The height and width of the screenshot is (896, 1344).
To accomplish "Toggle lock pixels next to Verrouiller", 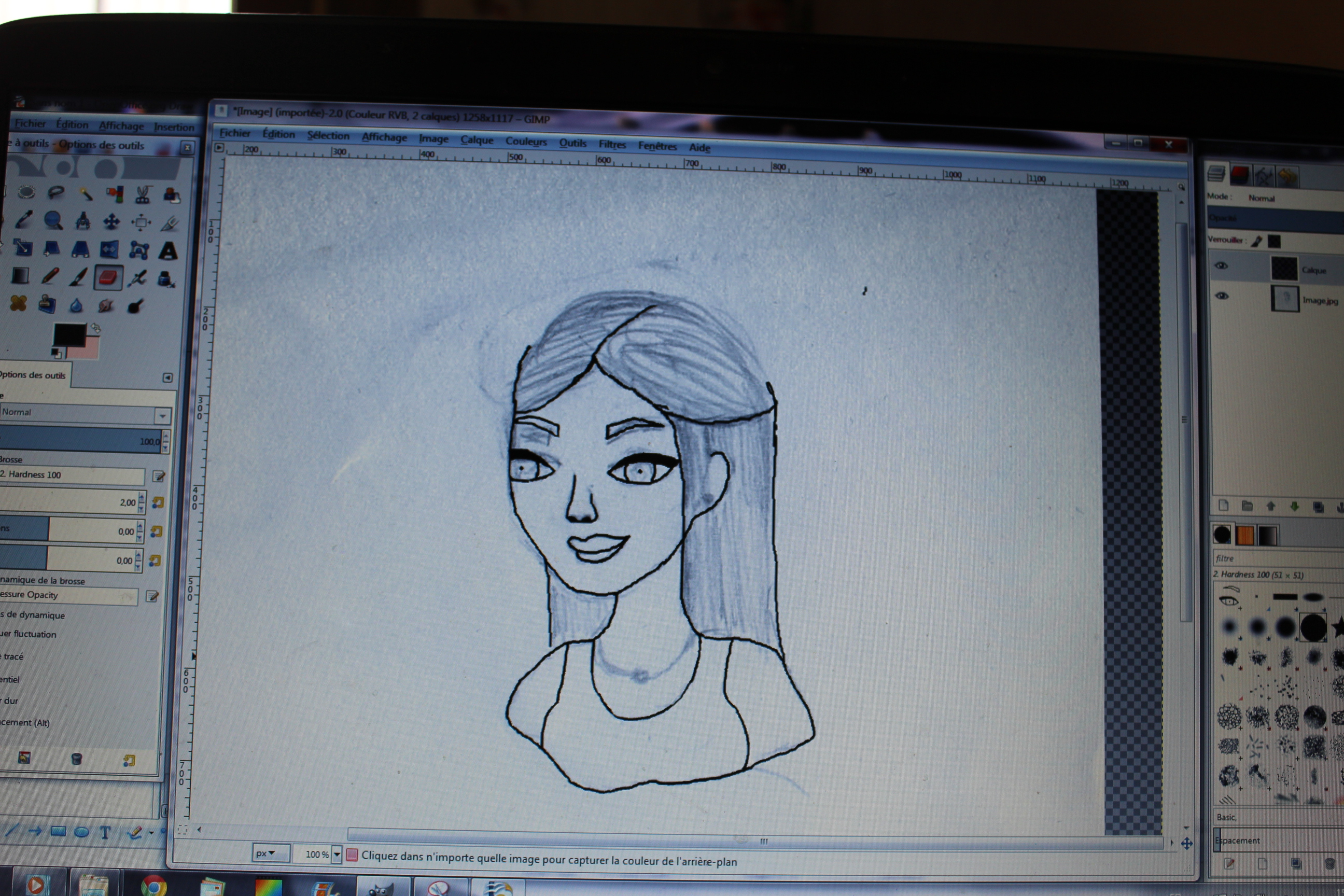I will 1256,241.
